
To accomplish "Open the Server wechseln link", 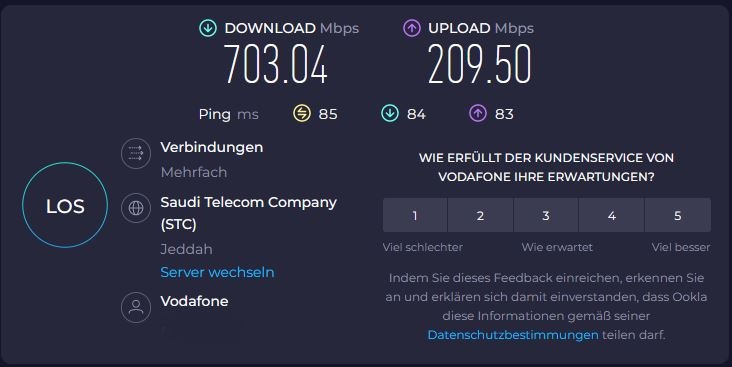I will 217,272.
